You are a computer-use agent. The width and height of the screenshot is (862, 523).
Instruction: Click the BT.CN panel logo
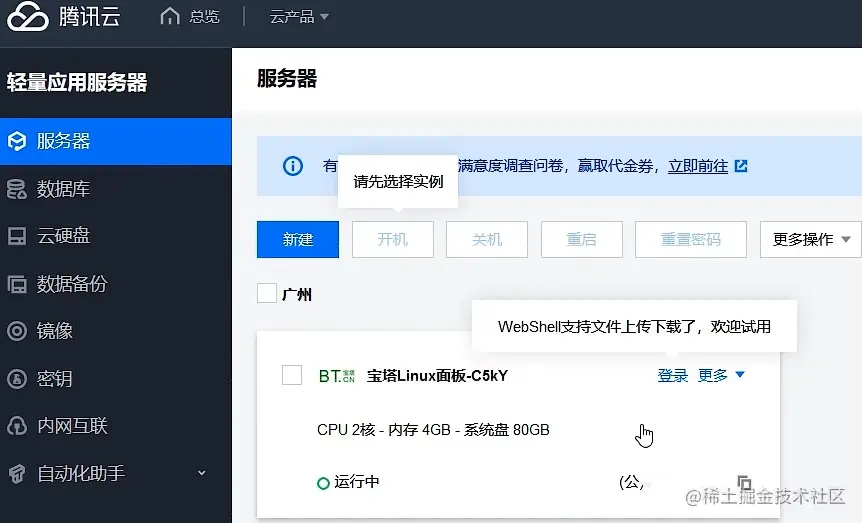pyautogui.click(x=336, y=376)
